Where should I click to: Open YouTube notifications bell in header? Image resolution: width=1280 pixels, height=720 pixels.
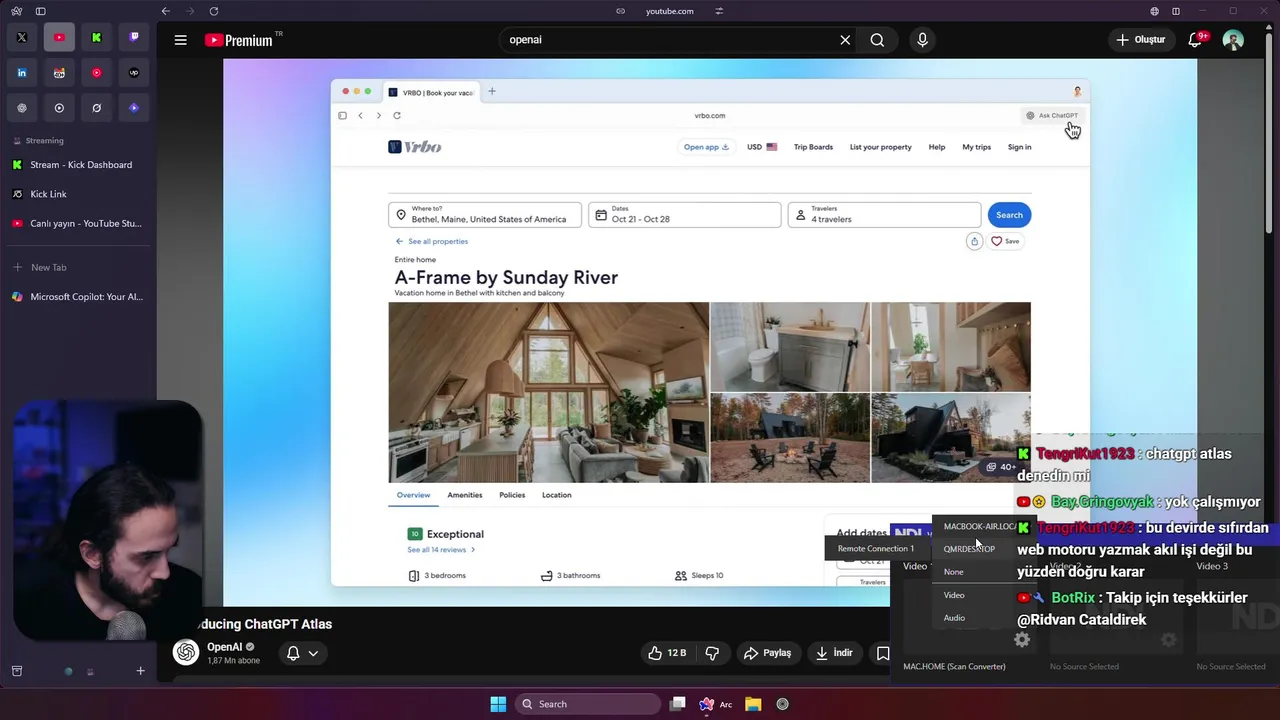(1195, 40)
